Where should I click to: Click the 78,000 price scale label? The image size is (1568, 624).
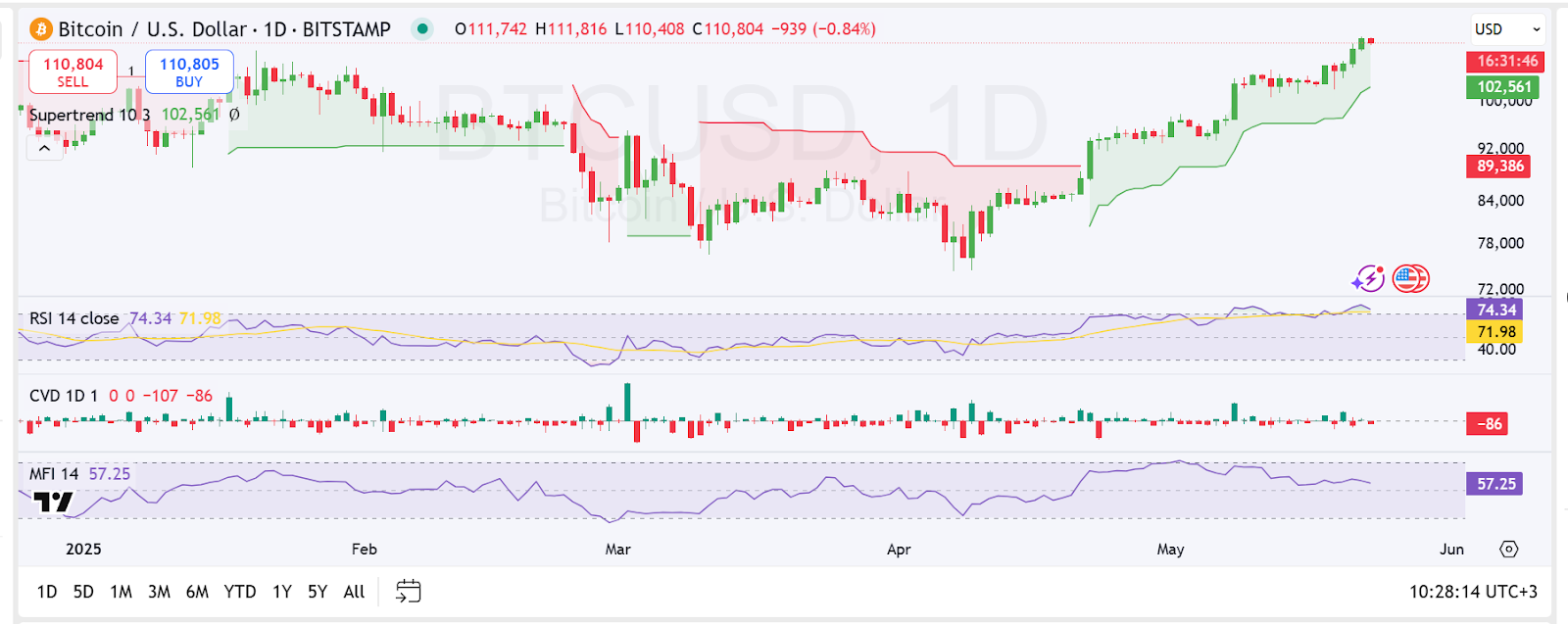click(1500, 243)
